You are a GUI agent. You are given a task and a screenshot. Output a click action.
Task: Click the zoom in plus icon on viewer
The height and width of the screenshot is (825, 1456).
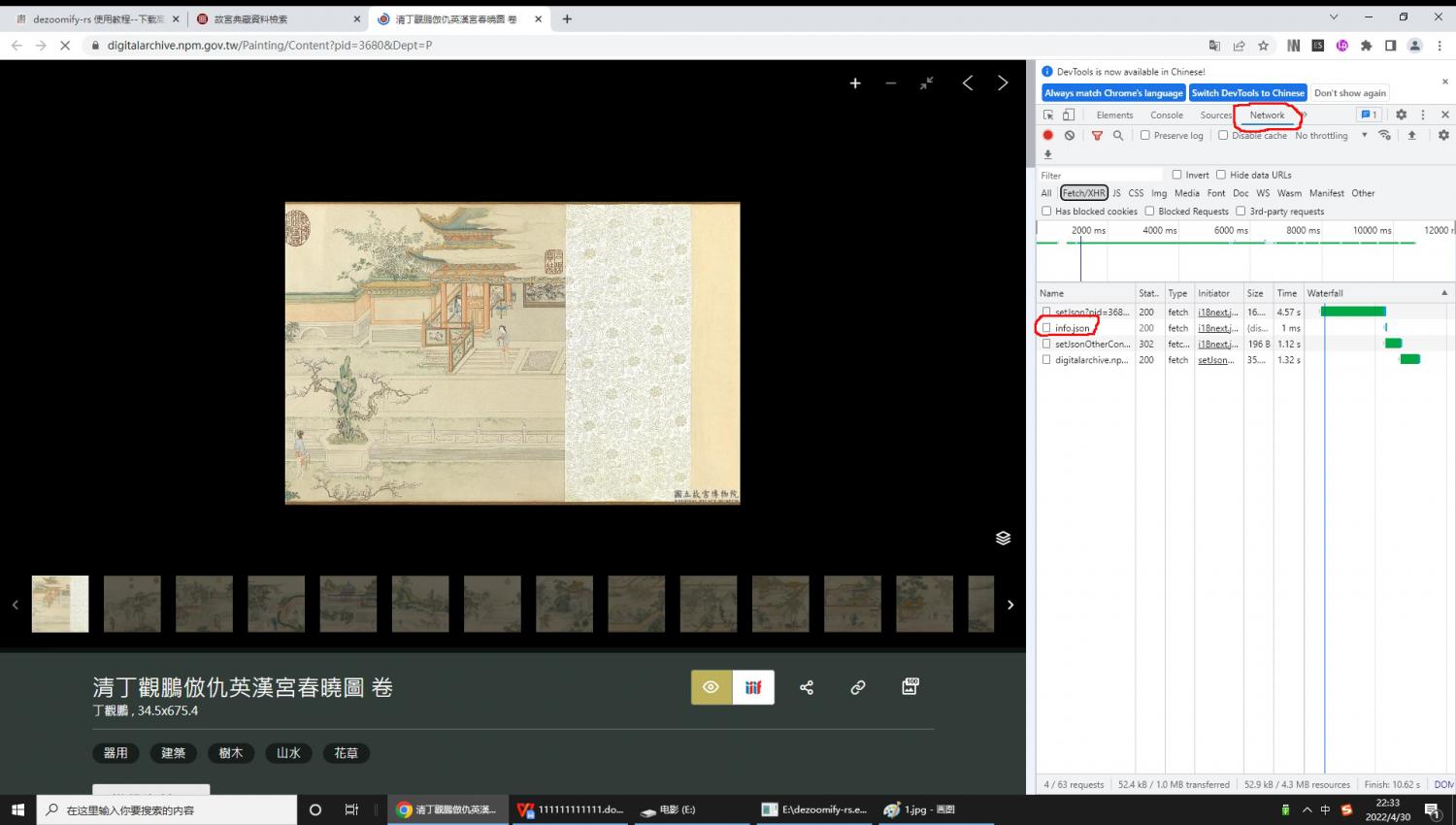(x=855, y=83)
